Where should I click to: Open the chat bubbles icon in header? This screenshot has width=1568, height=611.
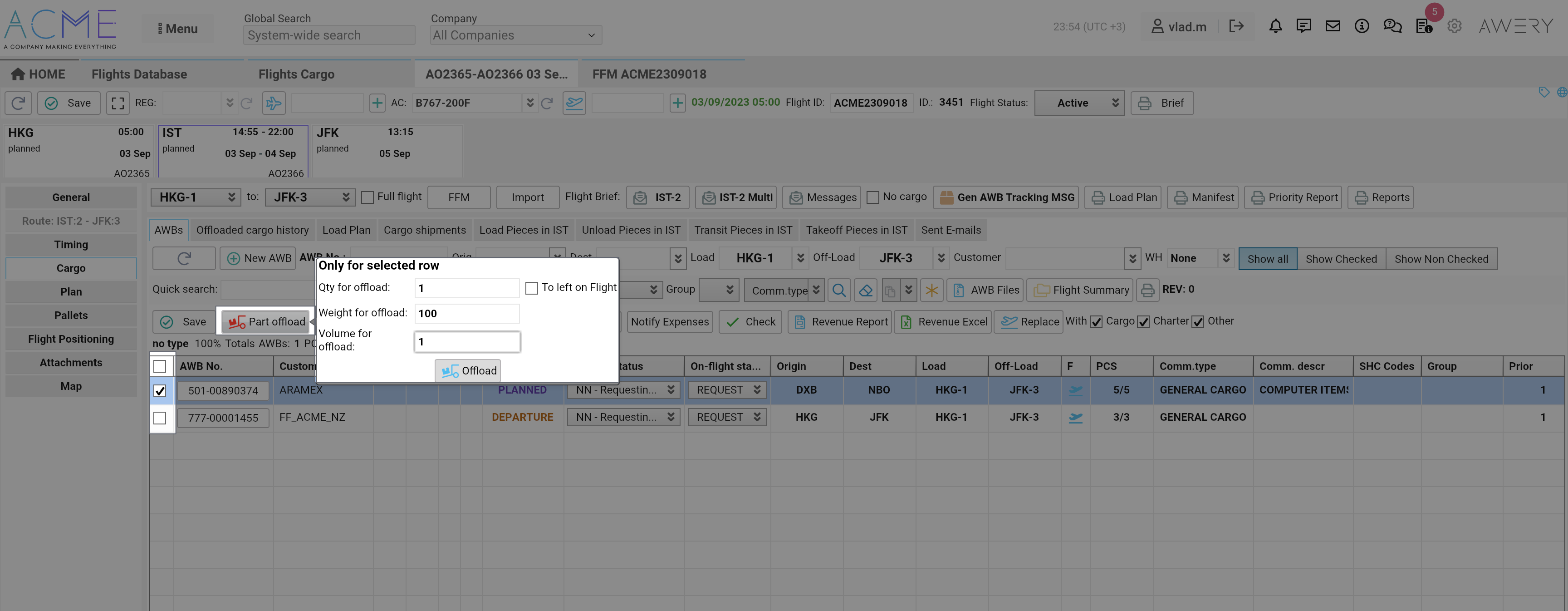coord(1392,26)
